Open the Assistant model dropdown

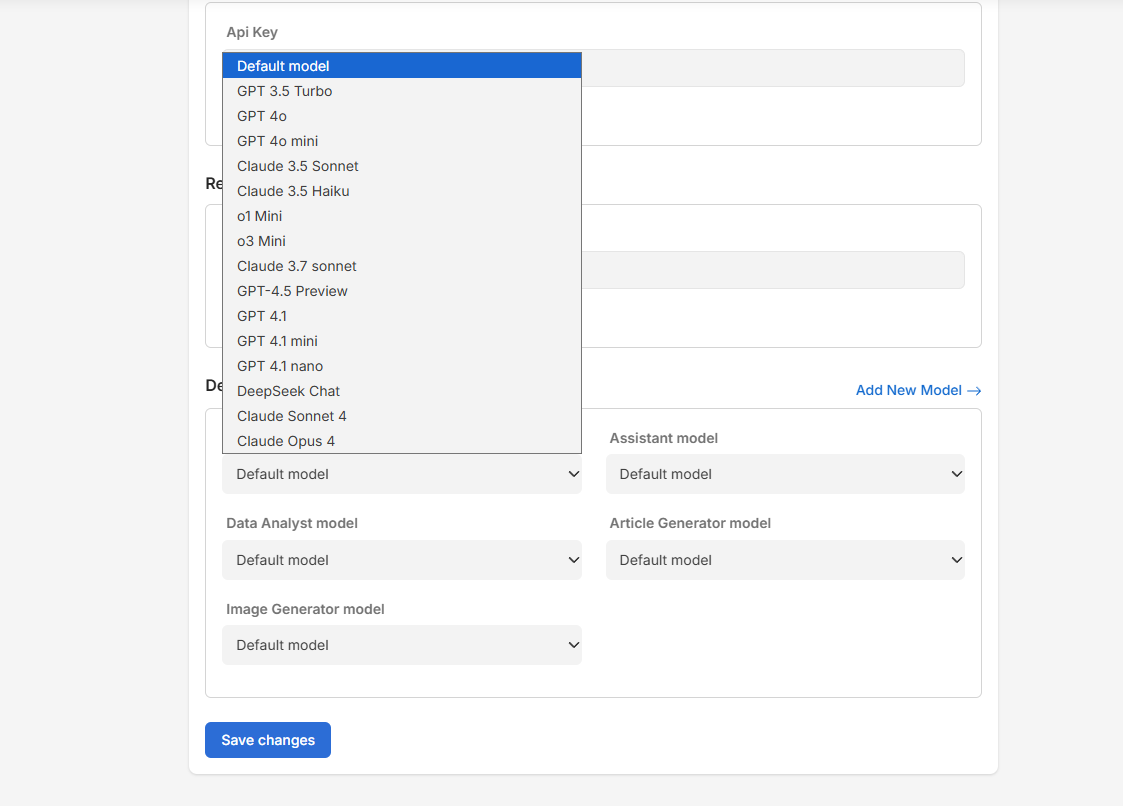785,474
